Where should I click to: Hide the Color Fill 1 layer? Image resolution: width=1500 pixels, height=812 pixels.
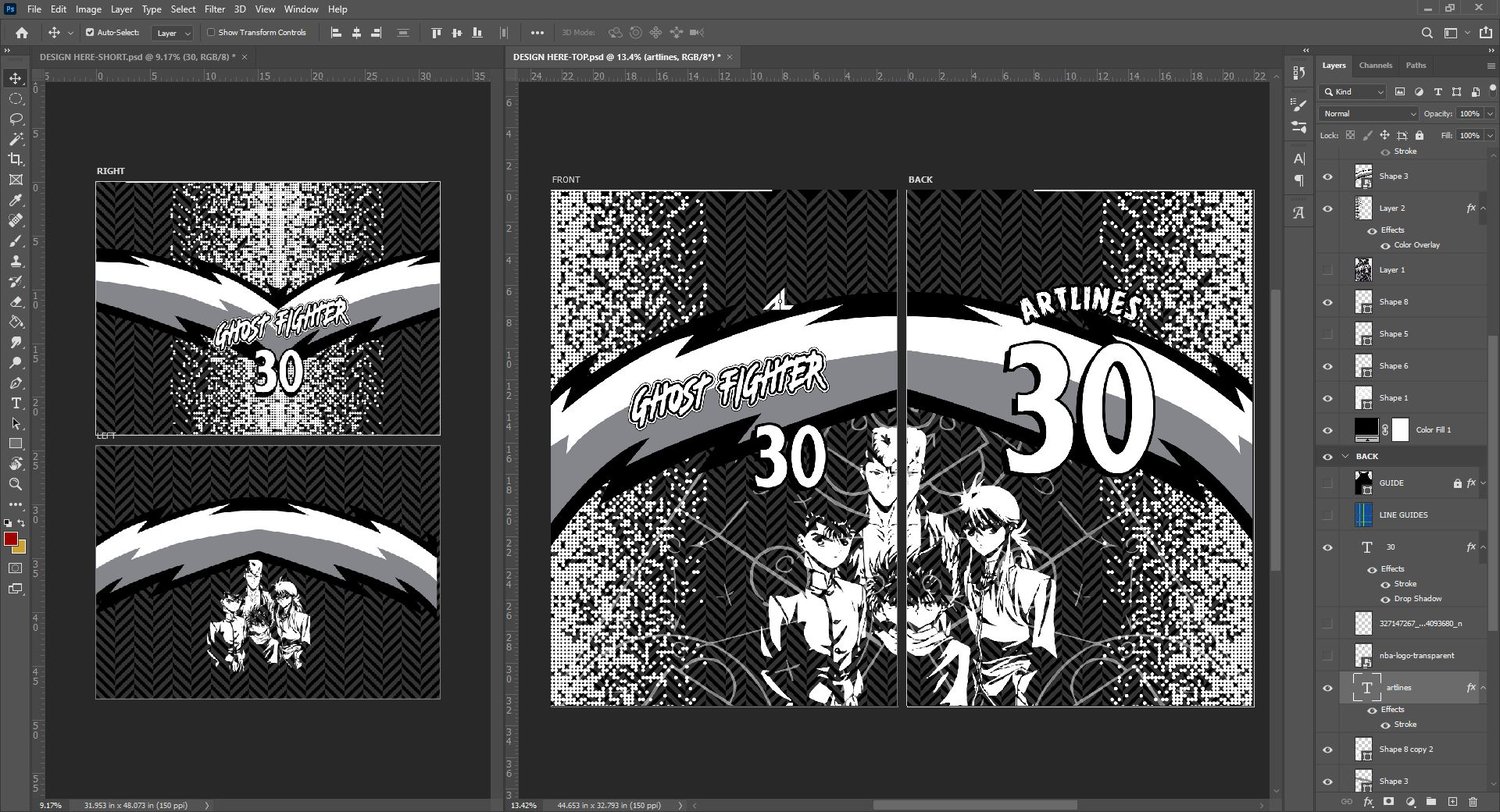1328,430
